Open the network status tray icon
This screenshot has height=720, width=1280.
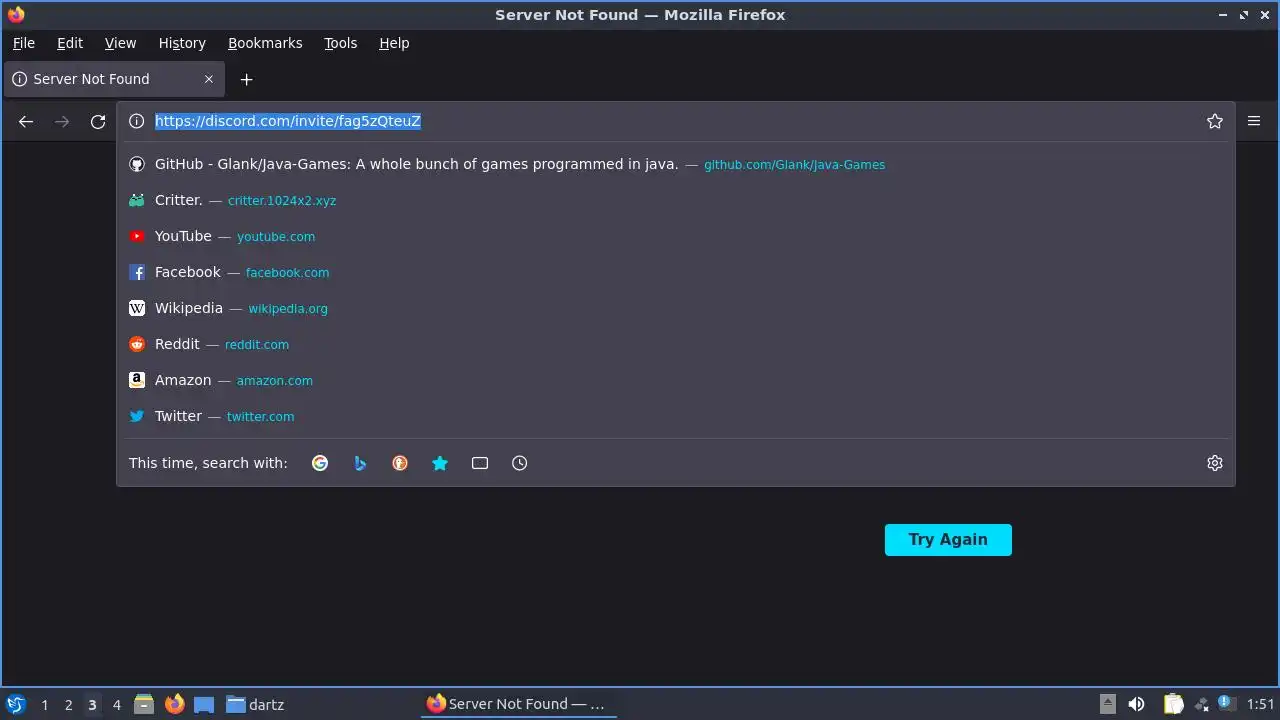click(1201, 704)
